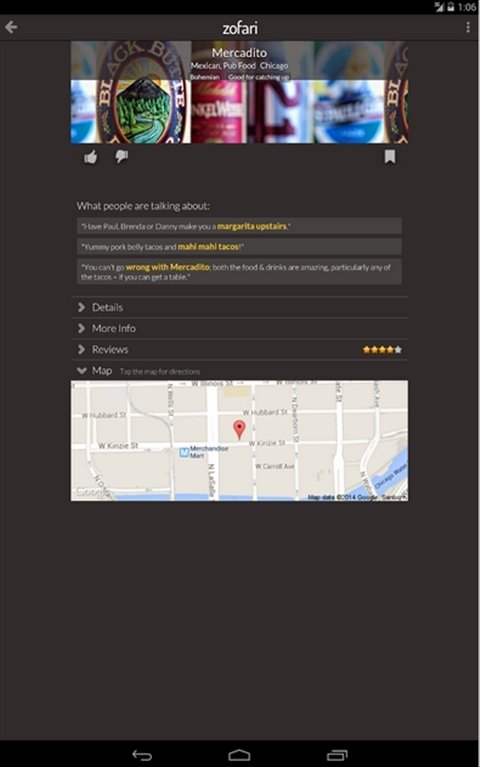Click the zofari logo title
The width and height of the screenshot is (480, 767).
[x=240, y=28]
